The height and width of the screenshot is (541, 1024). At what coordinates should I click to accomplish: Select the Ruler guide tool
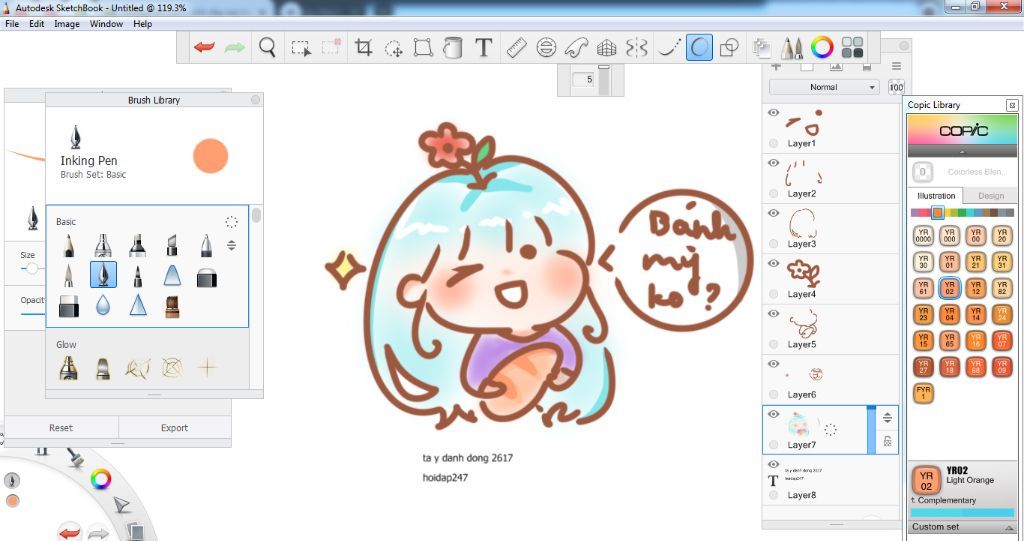[x=517, y=47]
